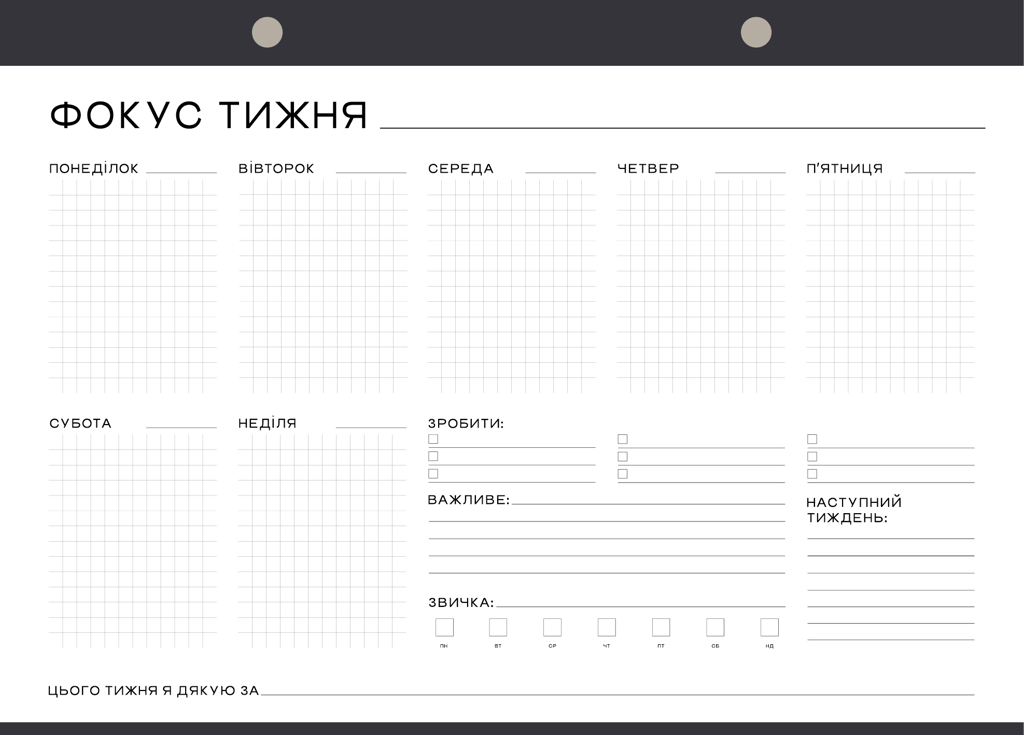
Task: Check the top checkbox in the middle to-do column
Action: 622,439
